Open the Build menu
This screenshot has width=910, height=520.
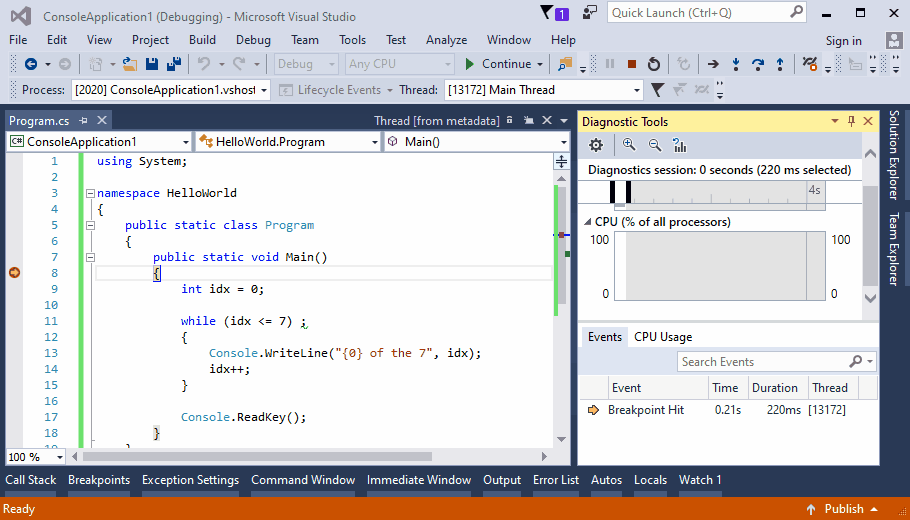[202, 40]
